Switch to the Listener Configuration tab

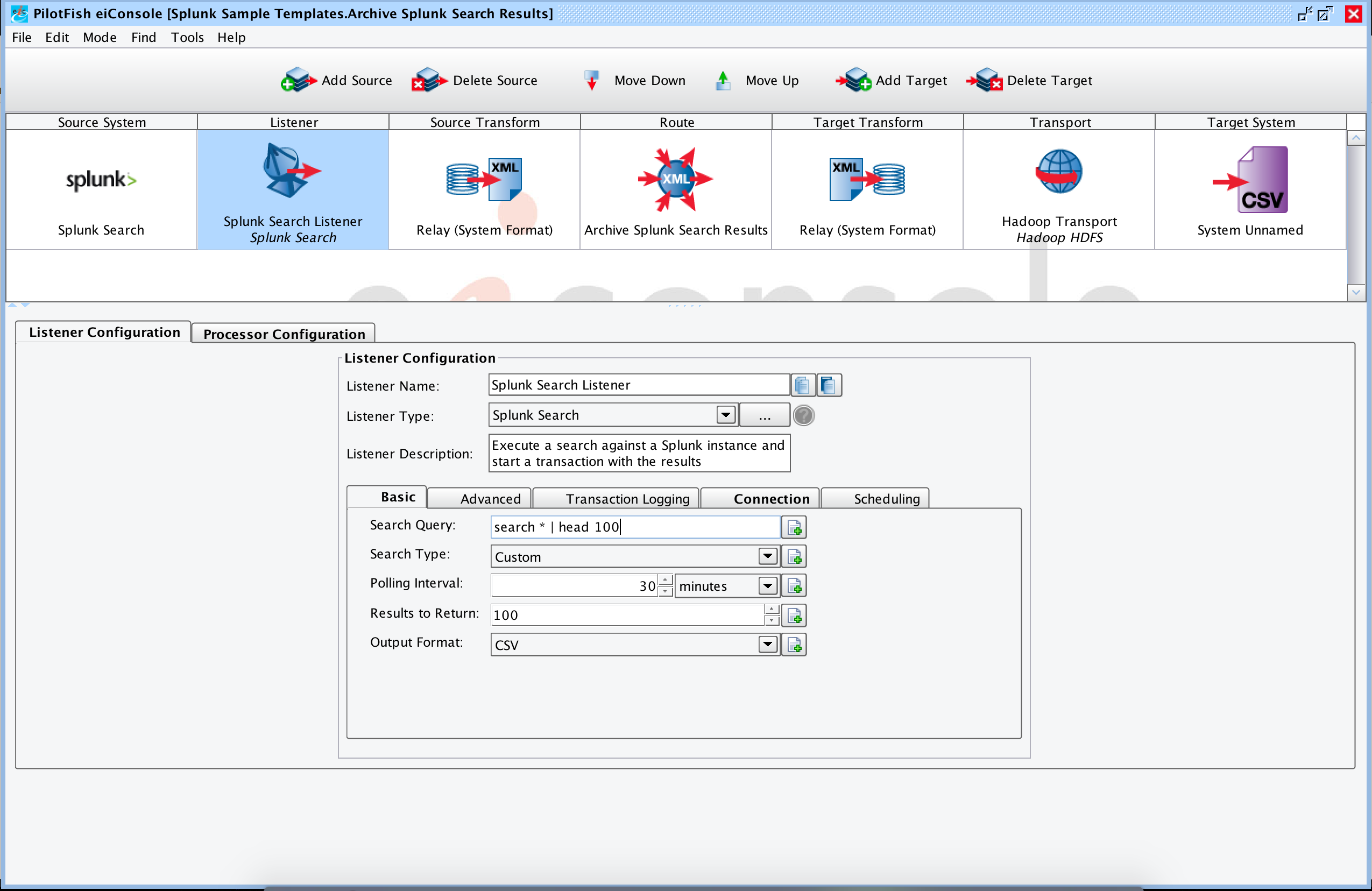coord(104,333)
